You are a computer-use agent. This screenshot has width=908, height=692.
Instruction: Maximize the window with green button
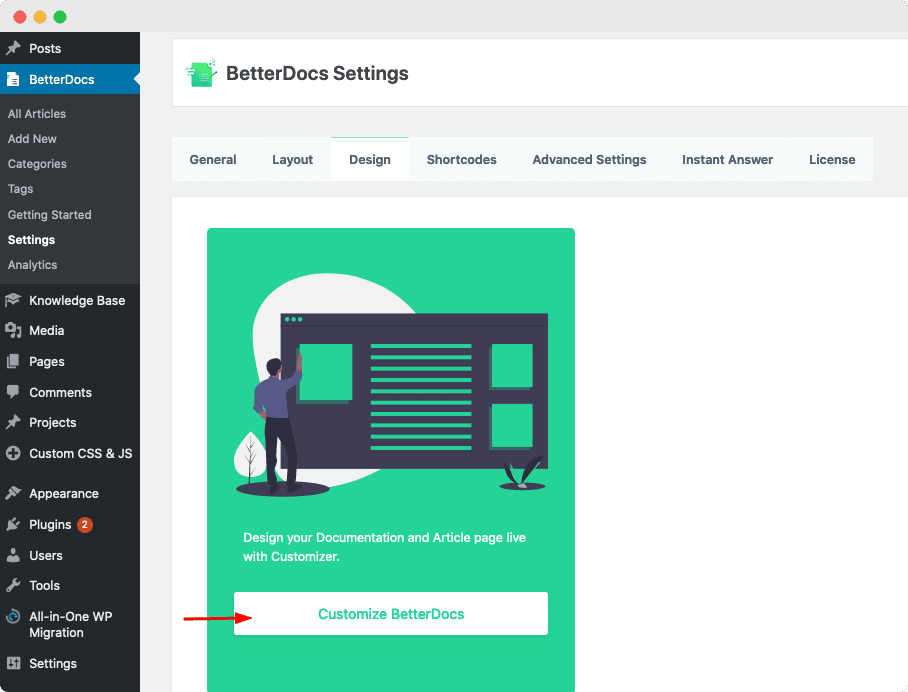[x=60, y=17]
